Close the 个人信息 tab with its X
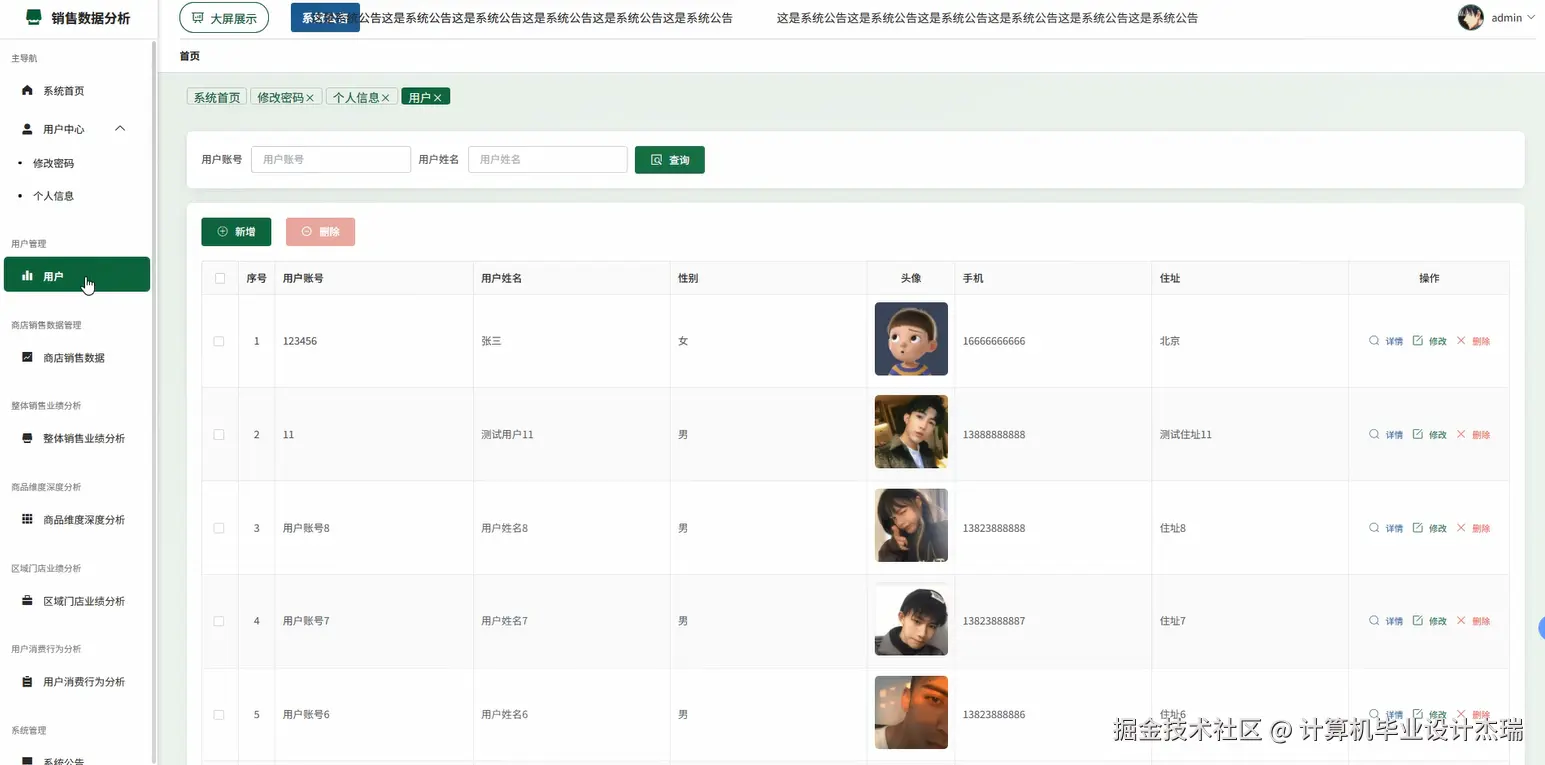This screenshot has width=1545, height=765. click(x=385, y=98)
